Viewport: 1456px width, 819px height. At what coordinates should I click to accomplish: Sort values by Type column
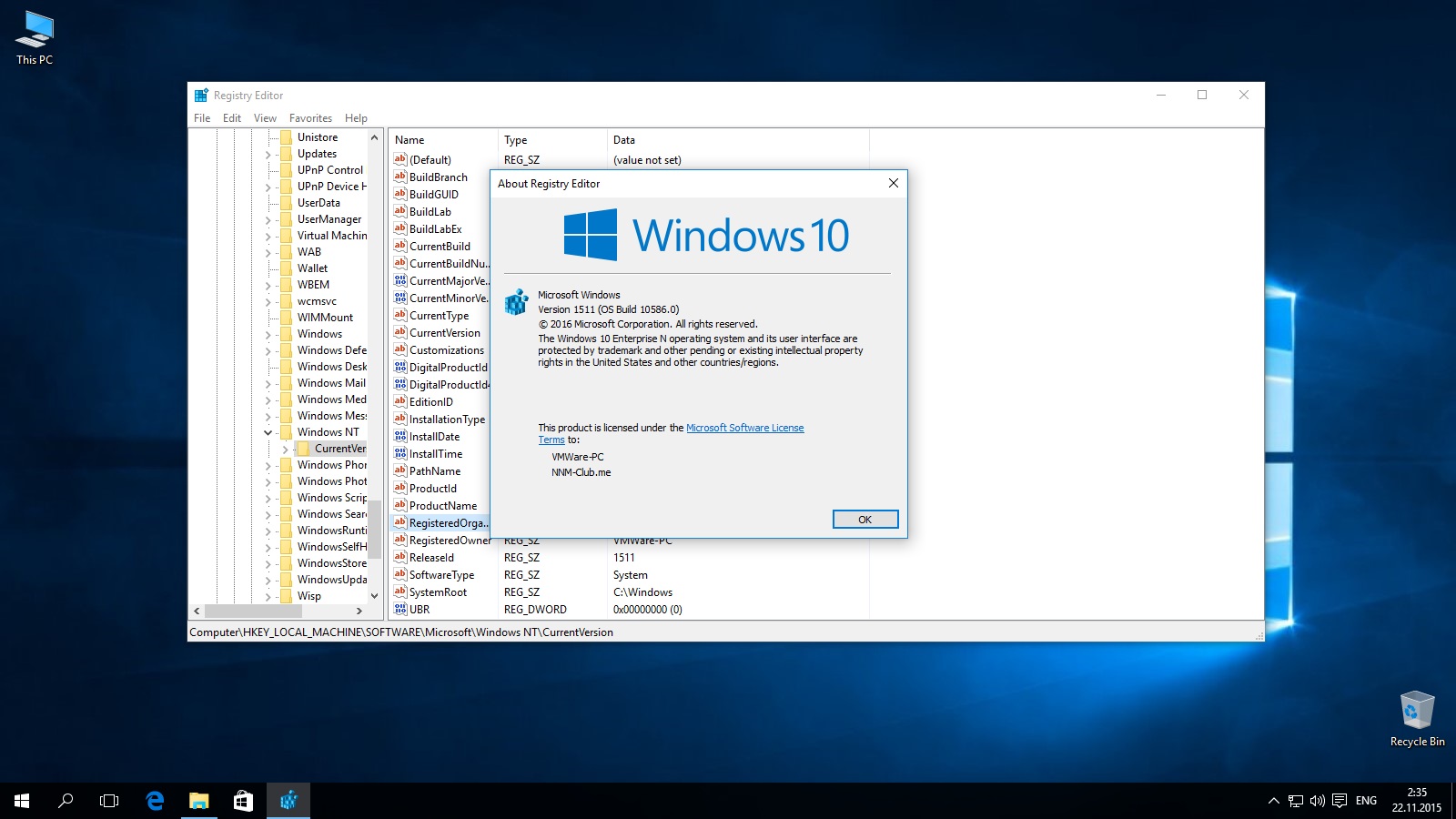(552, 140)
